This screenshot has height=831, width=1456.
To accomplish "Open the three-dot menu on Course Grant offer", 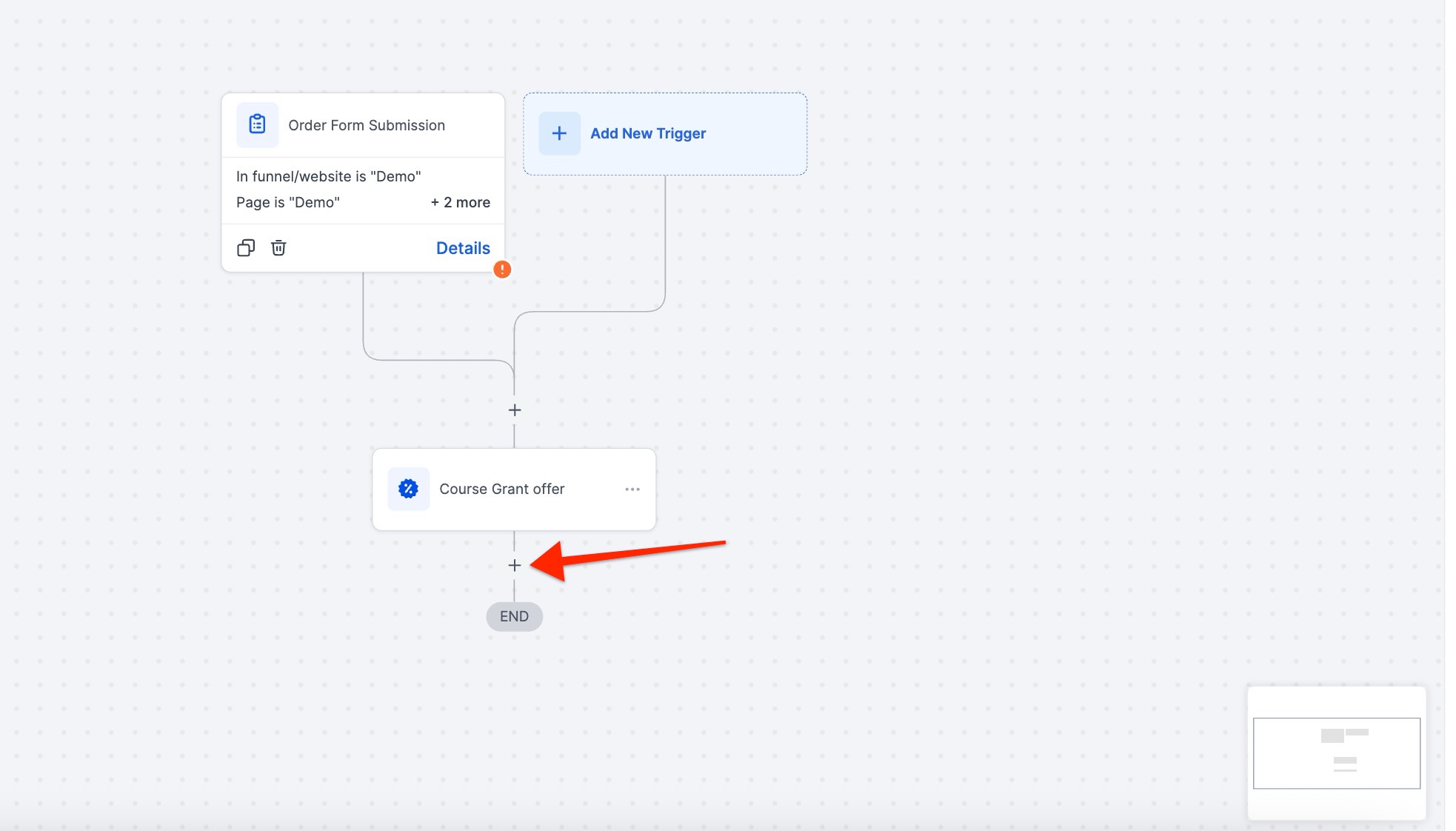I will 632,489.
